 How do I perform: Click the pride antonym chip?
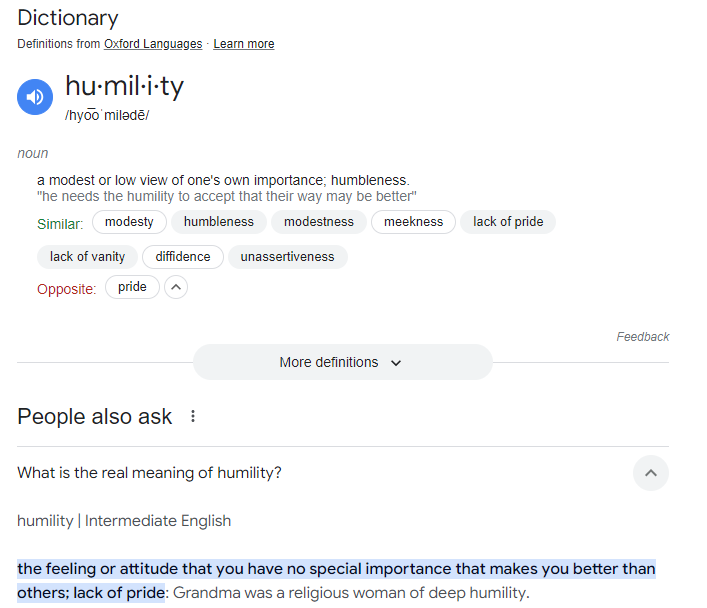[132, 288]
